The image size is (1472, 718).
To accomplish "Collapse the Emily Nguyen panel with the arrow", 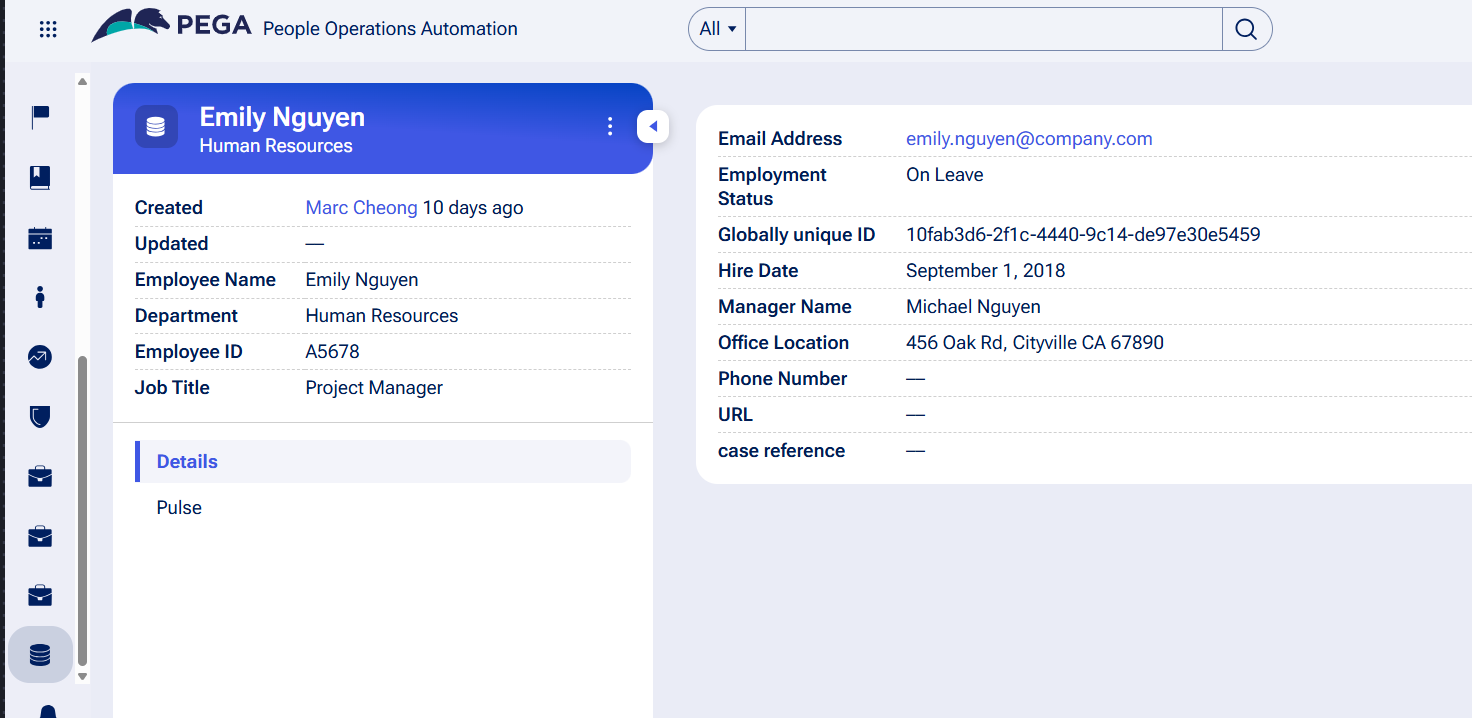I will click(x=652, y=126).
